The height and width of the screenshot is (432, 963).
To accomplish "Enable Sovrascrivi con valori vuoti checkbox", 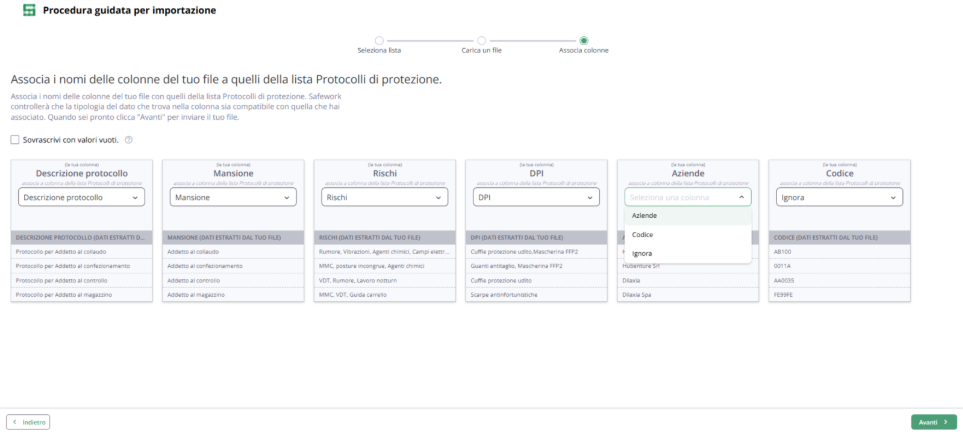I will [x=15, y=140].
